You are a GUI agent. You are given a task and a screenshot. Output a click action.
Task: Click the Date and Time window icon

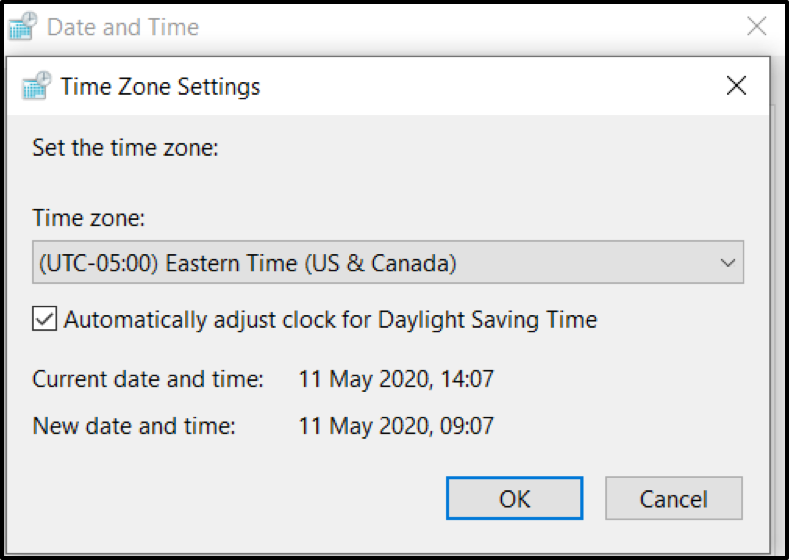coord(24,27)
